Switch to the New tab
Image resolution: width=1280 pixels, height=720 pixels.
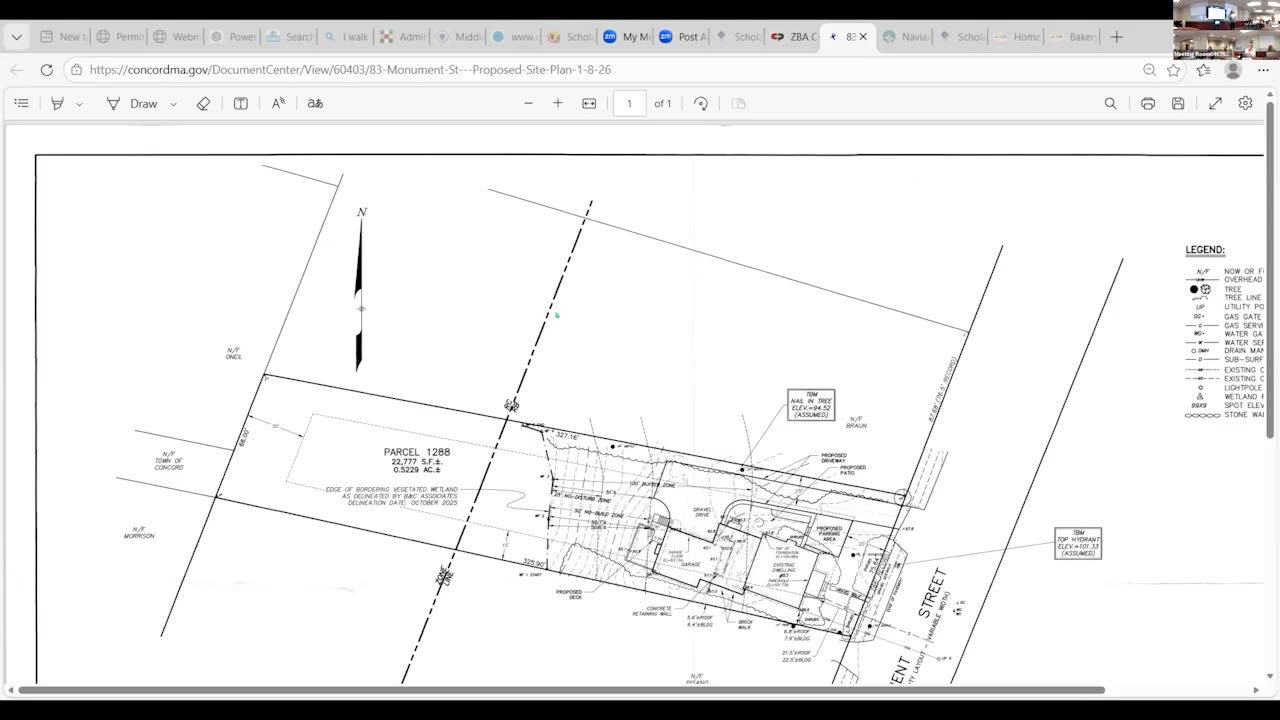pos(61,37)
